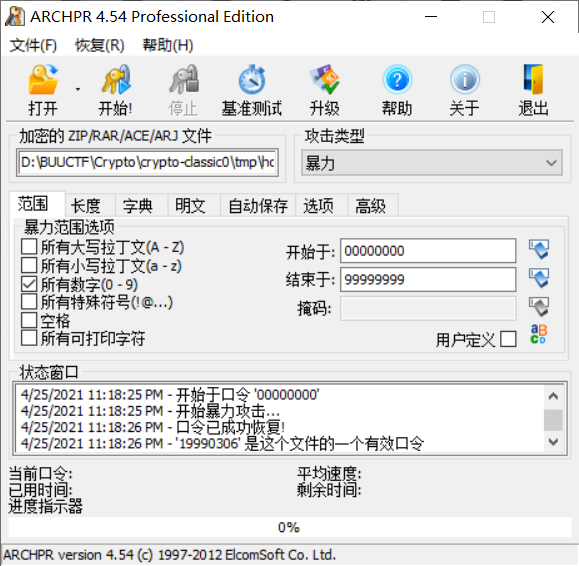Open the 帮助(H) menu
The image size is (579, 566).
pos(168,45)
